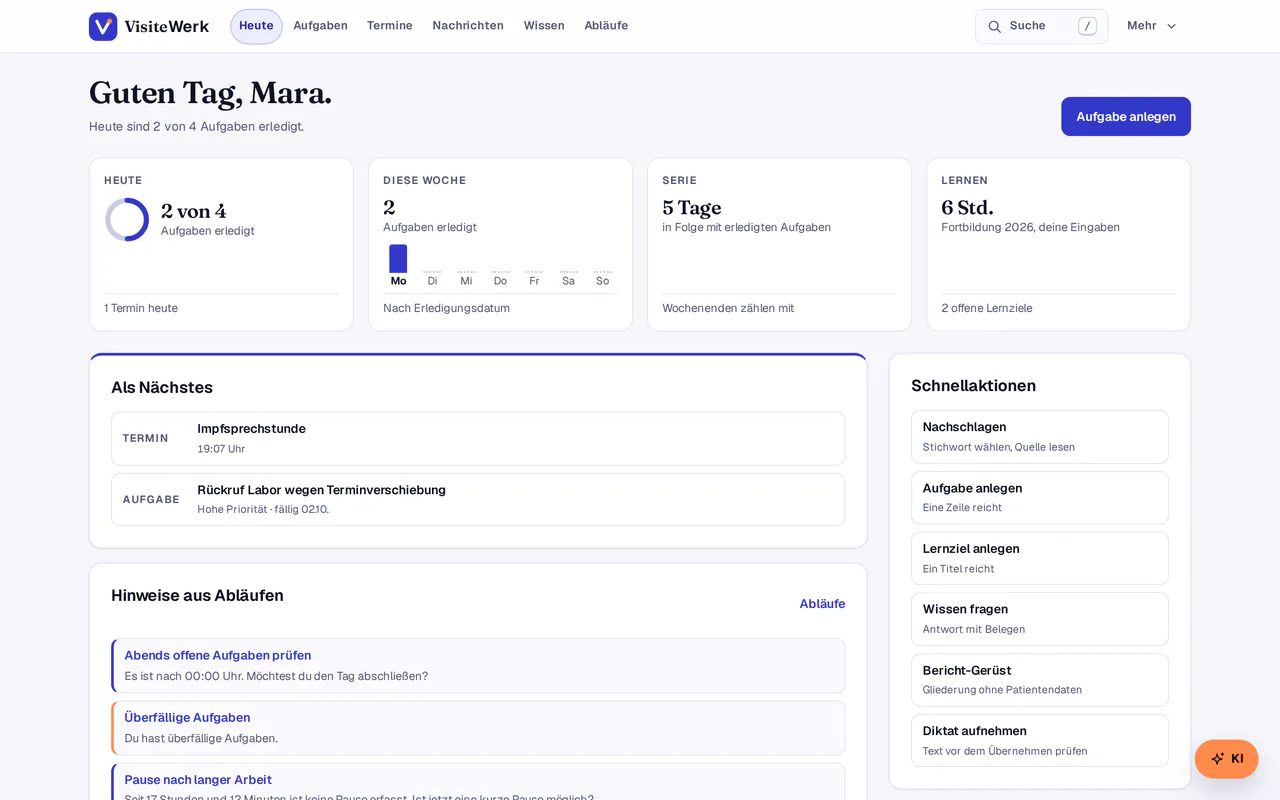The width and height of the screenshot is (1280, 800).
Task: Start the Diktat aufnehmen quick action
Action: click(x=1040, y=740)
